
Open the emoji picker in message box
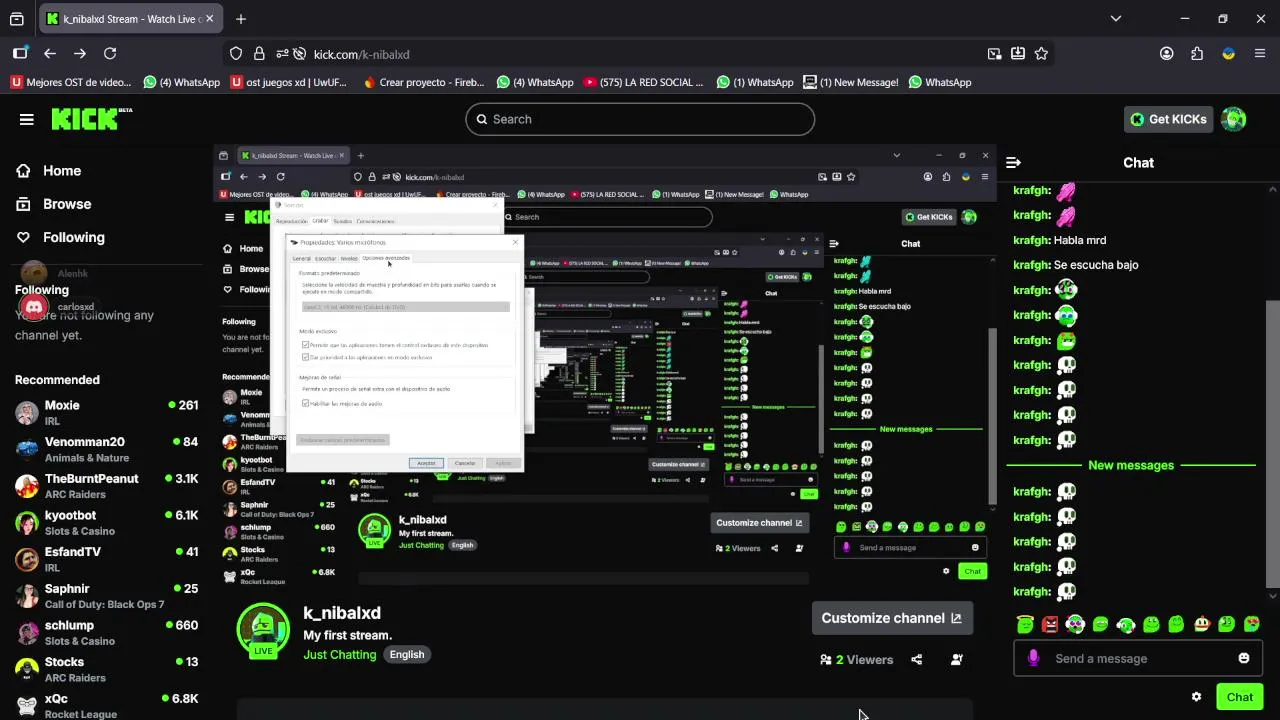[x=1244, y=658]
